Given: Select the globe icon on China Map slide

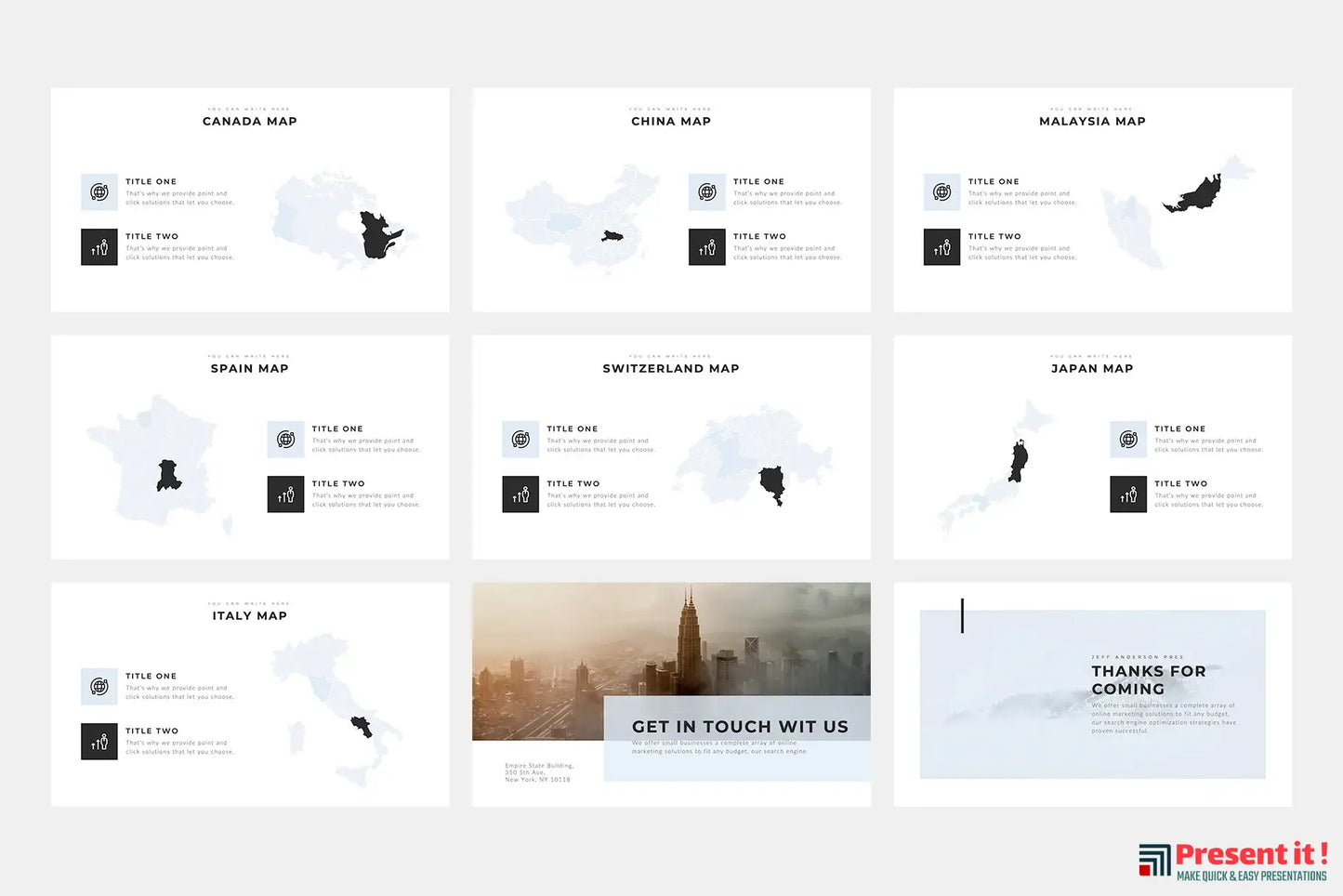Looking at the screenshot, I should (706, 192).
